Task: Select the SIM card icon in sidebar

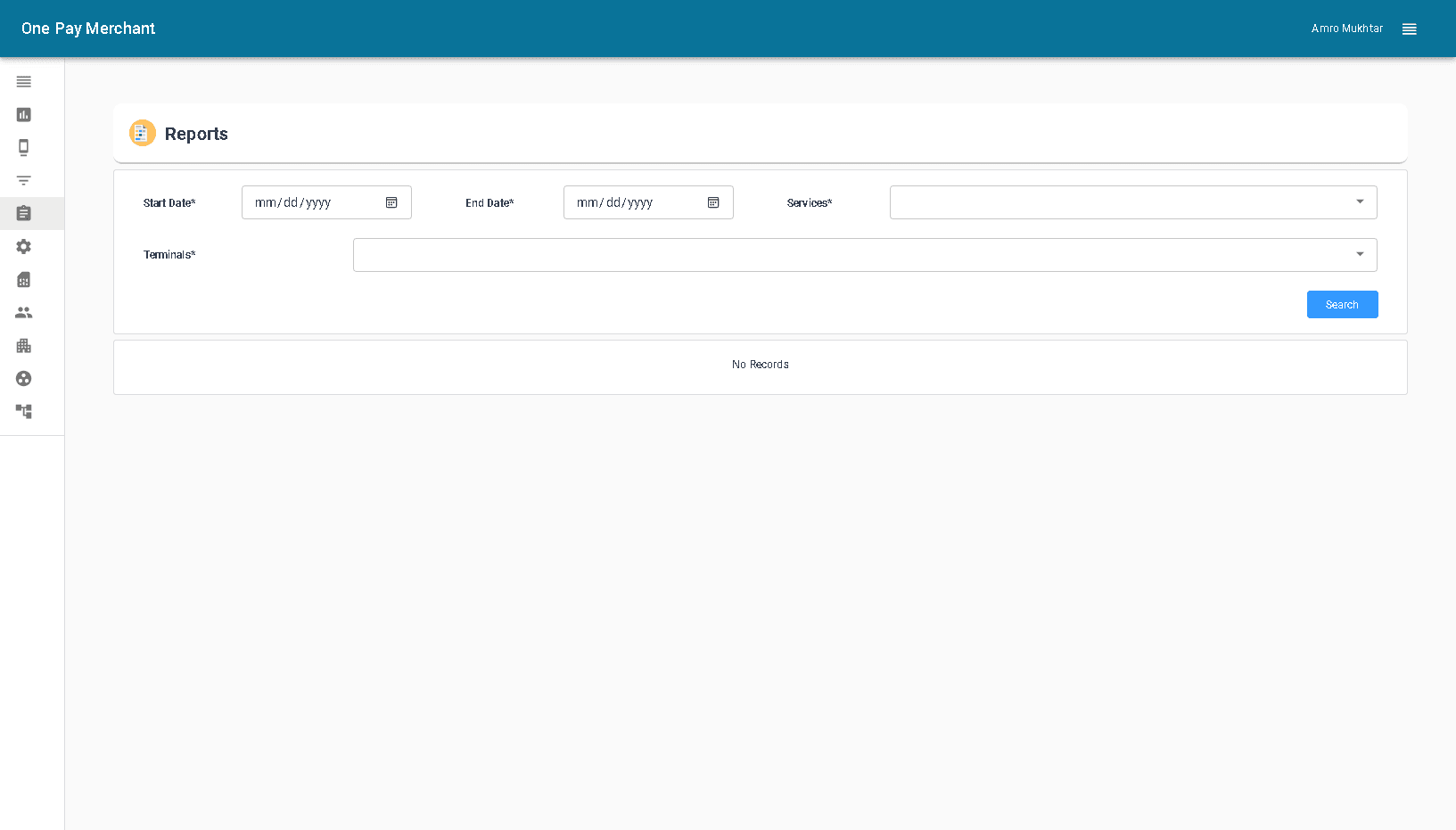Action: (x=23, y=279)
